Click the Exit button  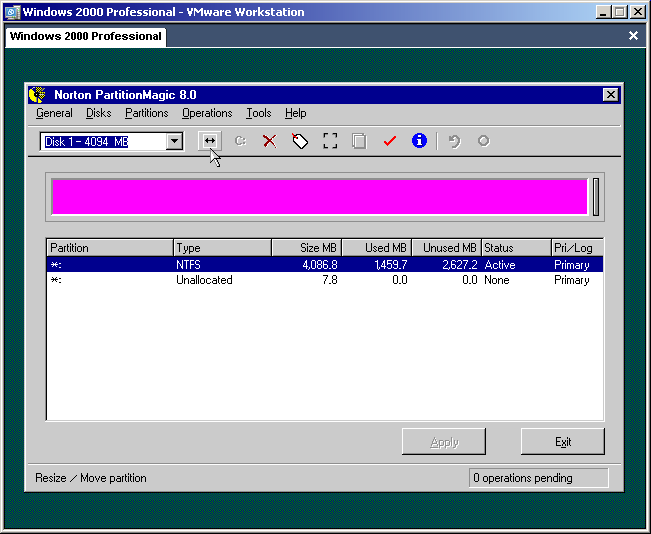pyautogui.click(x=563, y=442)
